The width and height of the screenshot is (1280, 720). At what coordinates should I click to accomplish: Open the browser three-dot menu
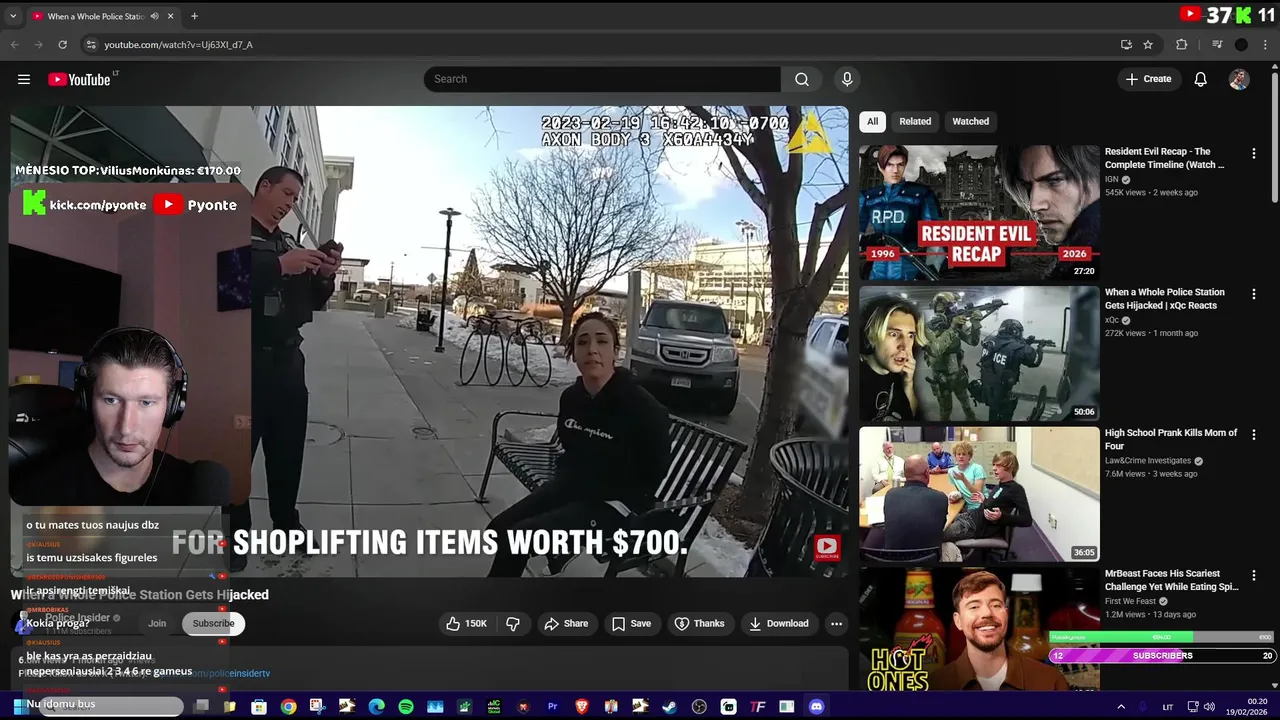(x=1265, y=45)
